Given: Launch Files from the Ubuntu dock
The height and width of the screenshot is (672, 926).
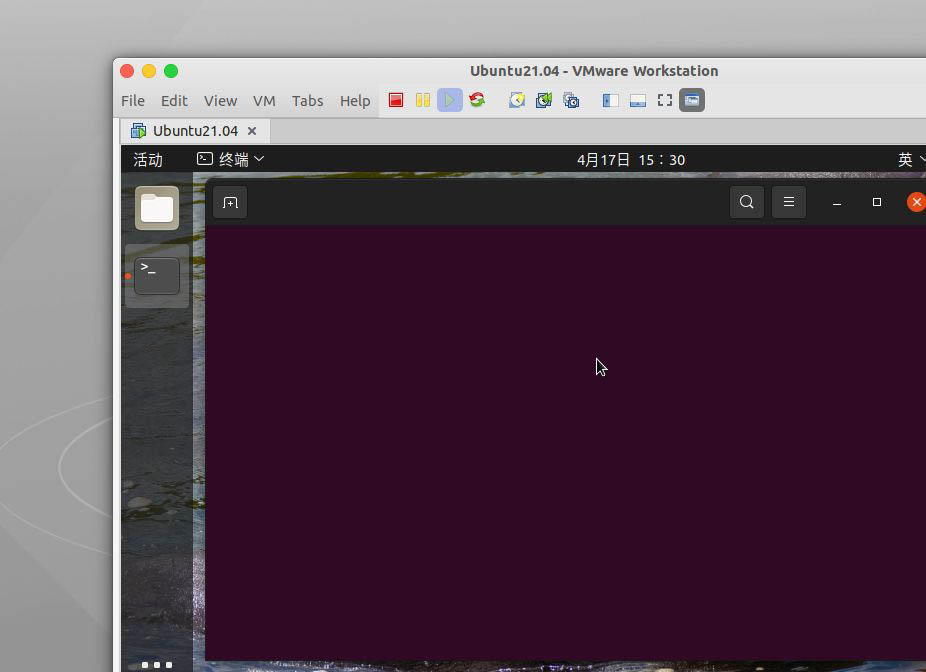Looking at the screenshot, I should (x=156, y=207).
